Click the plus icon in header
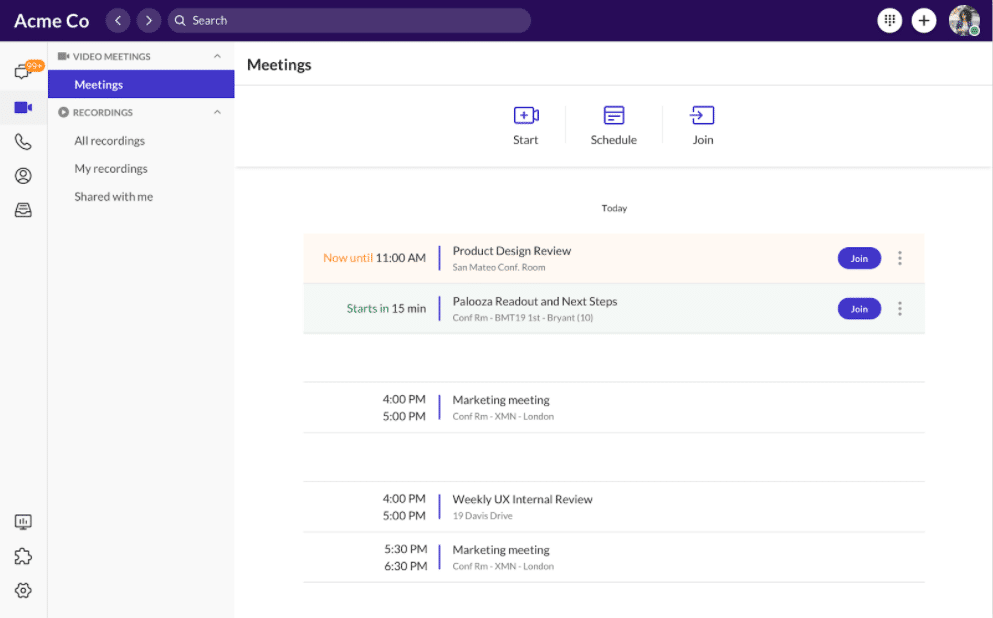993x618 pixels. tap(924, 20)
